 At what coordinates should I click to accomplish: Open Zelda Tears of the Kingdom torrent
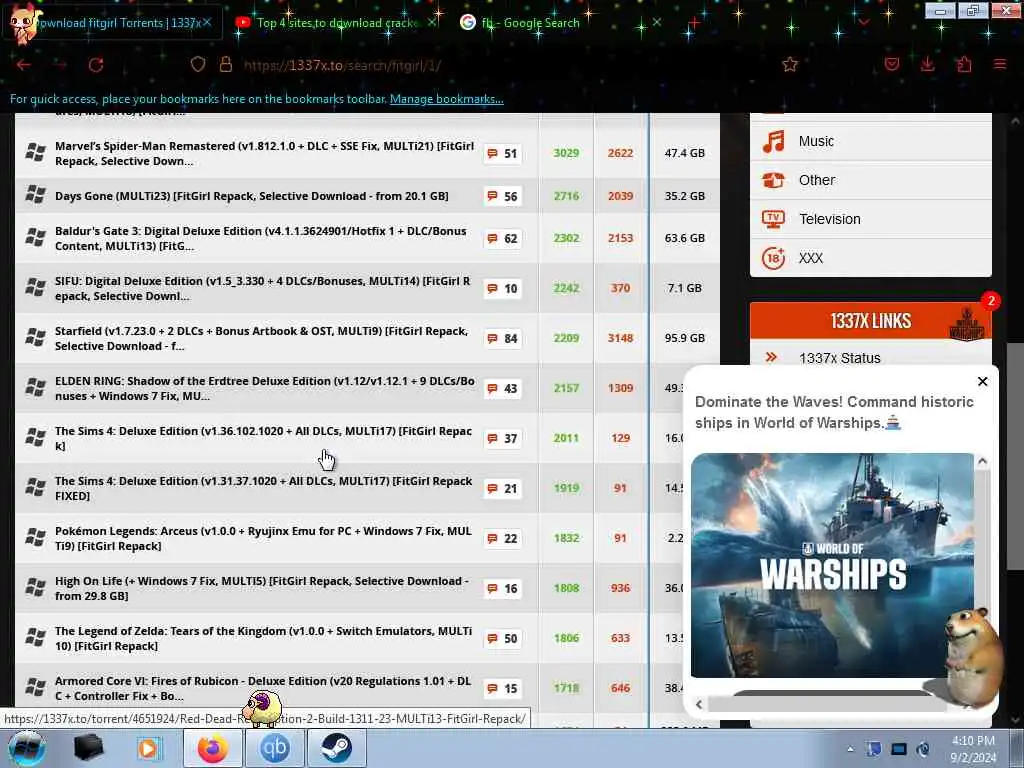click(263, 638)
